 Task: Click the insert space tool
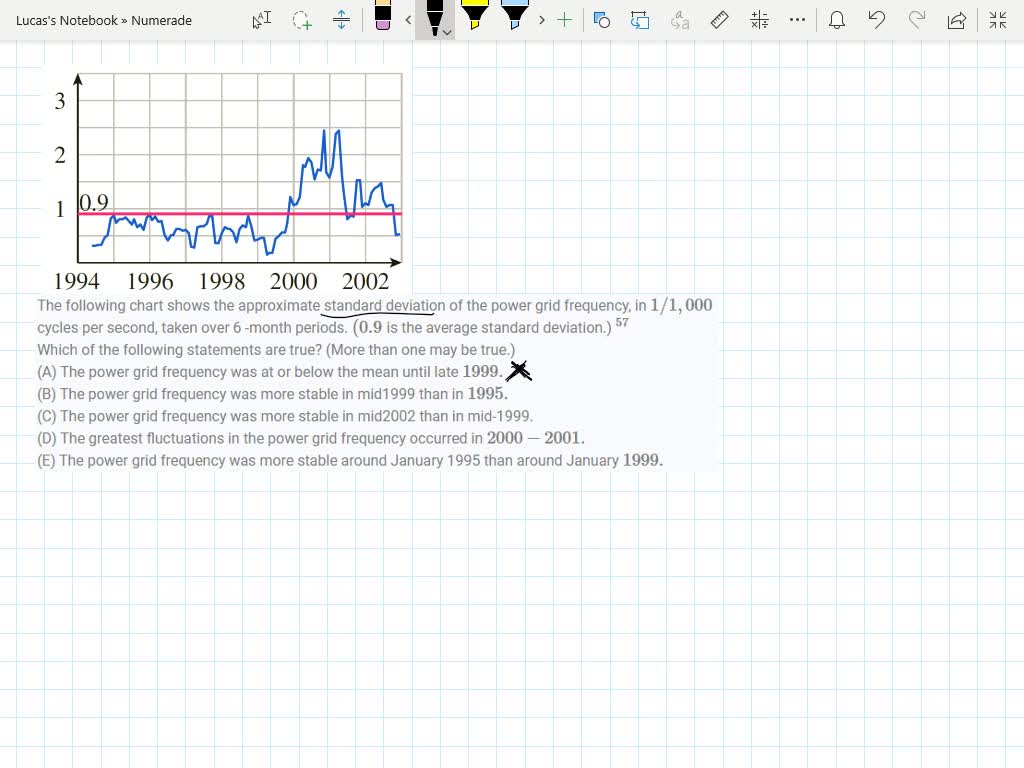tap(340, 20)
